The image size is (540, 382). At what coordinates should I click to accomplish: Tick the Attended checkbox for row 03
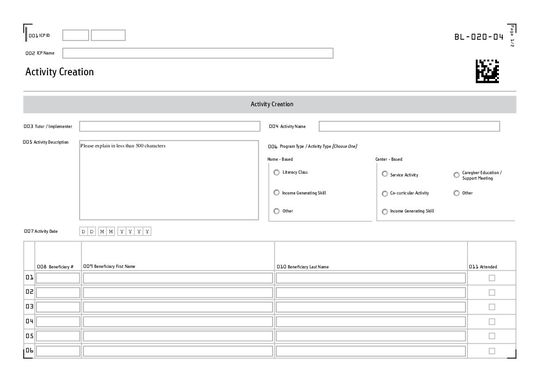pos(492,307)
